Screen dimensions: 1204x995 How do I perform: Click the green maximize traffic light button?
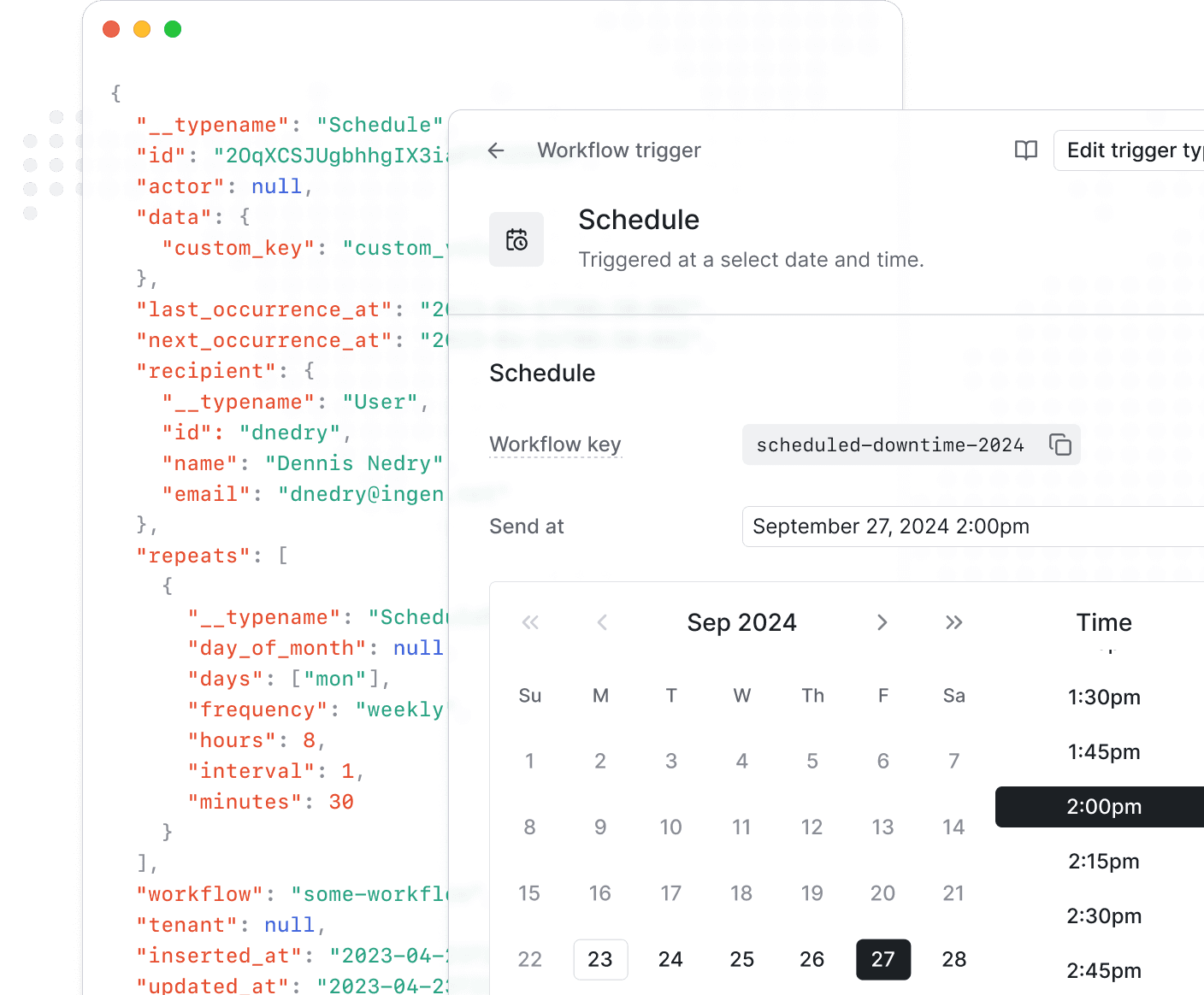(173, 28)
